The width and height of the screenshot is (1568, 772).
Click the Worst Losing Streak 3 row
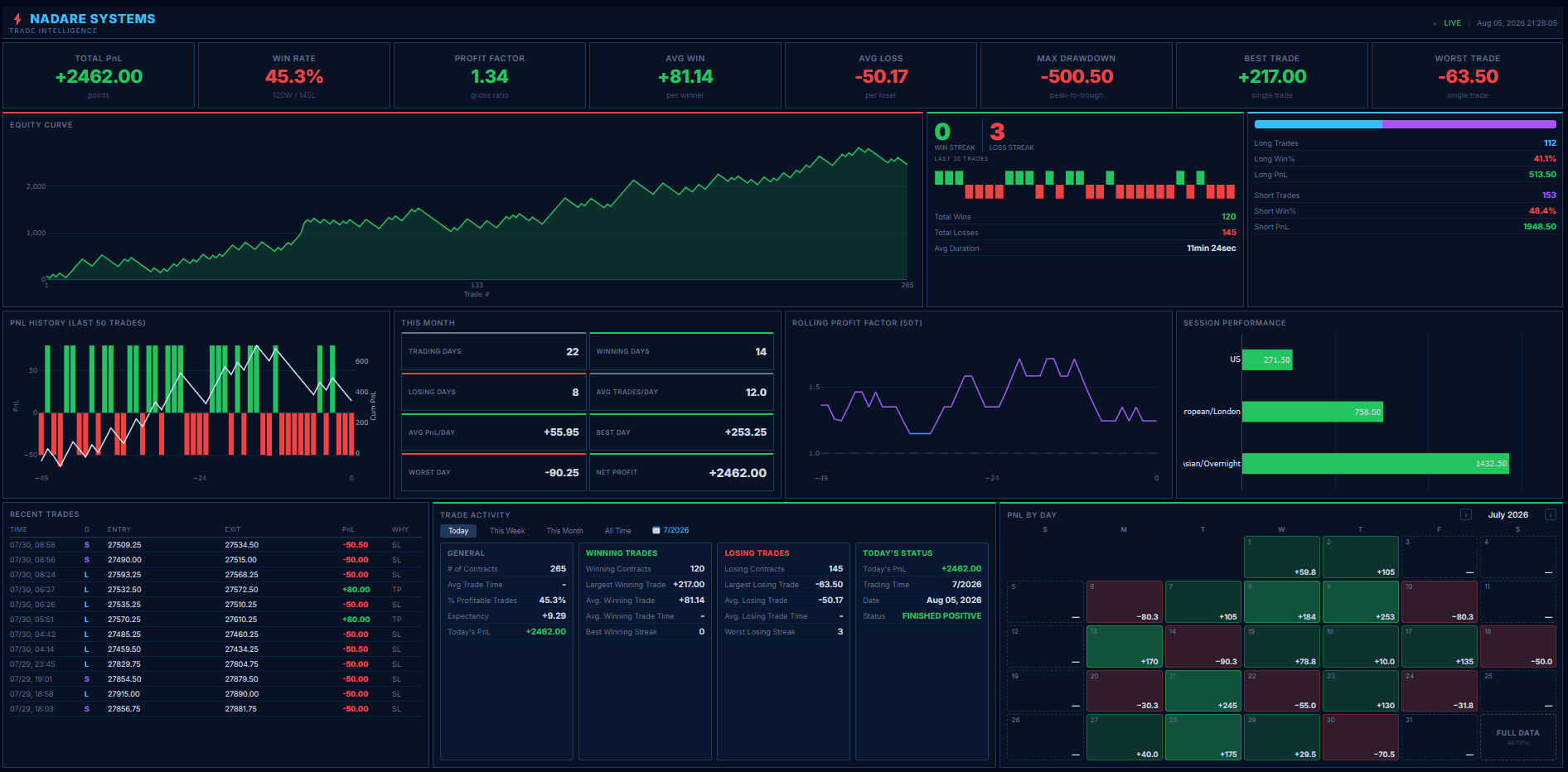783,632
